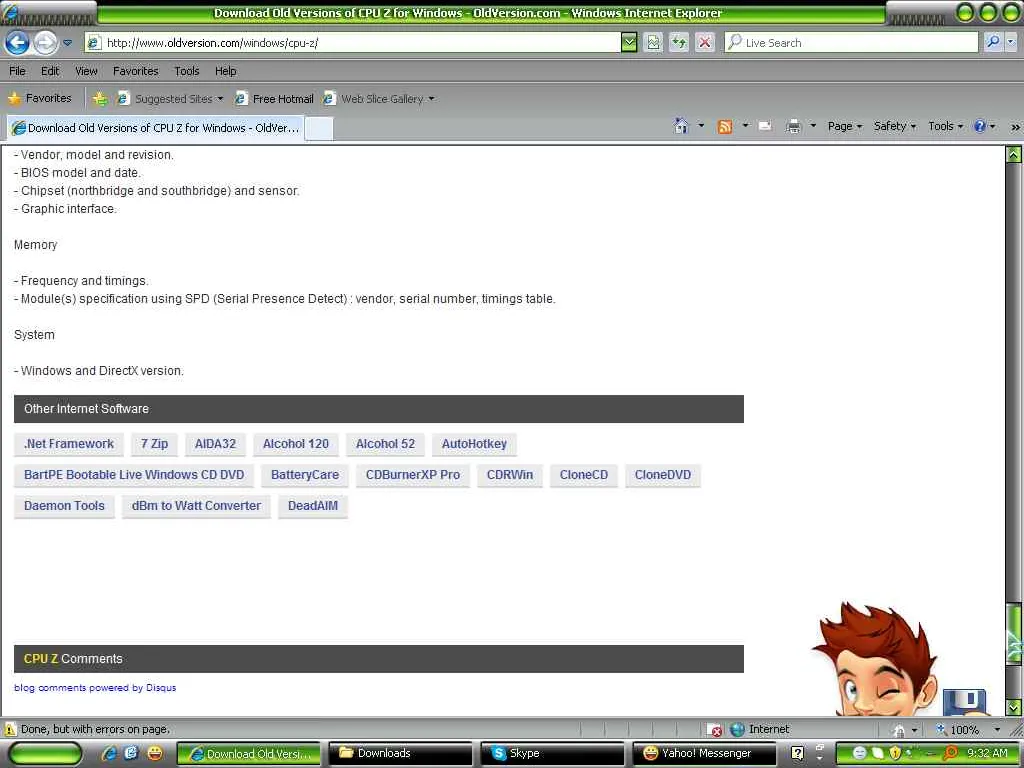This screenshot has width=1024, height=768.
Task: Open the Alcohol 52 link
Action: 385,444
